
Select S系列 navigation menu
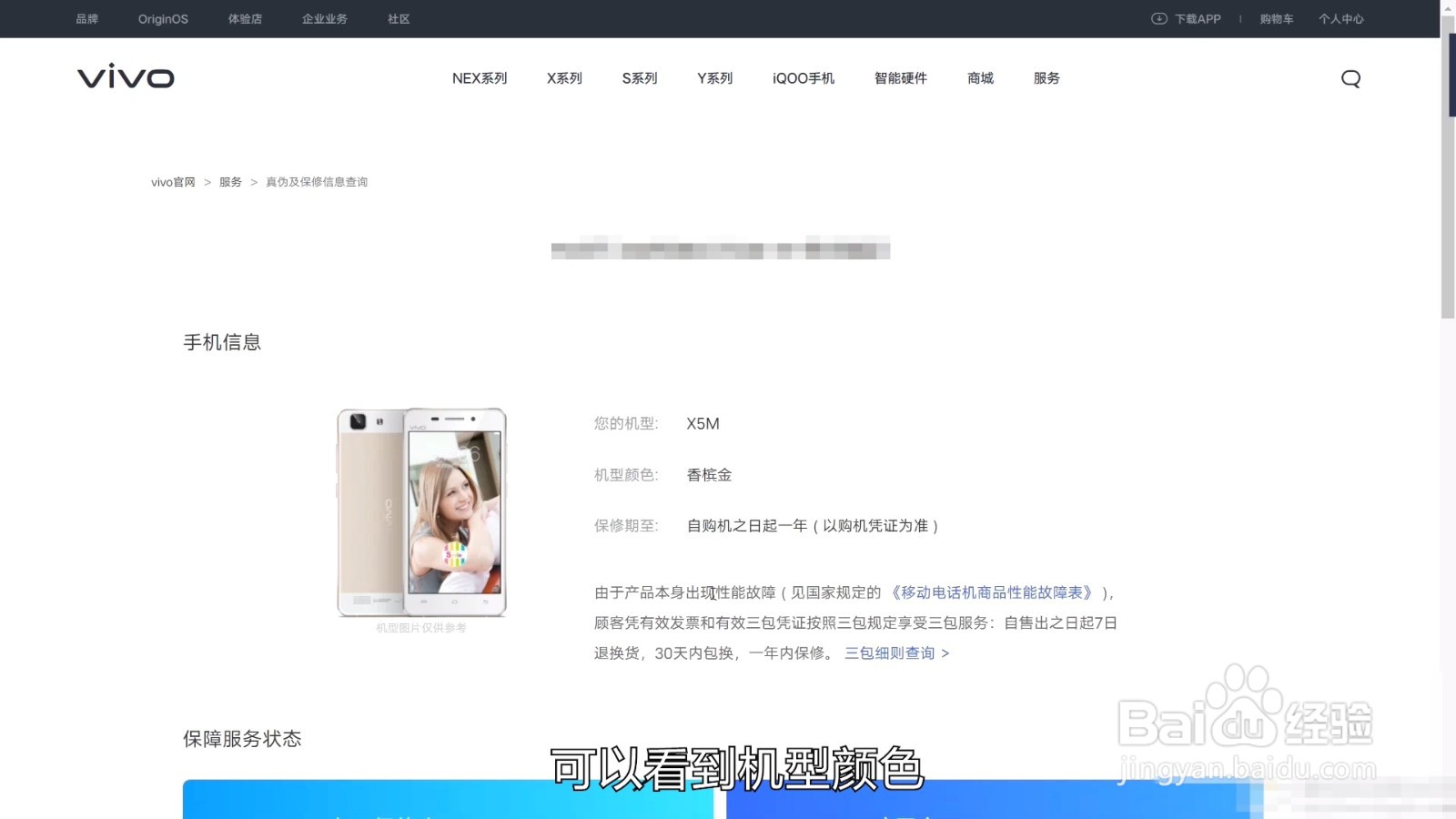click(640, 78)
